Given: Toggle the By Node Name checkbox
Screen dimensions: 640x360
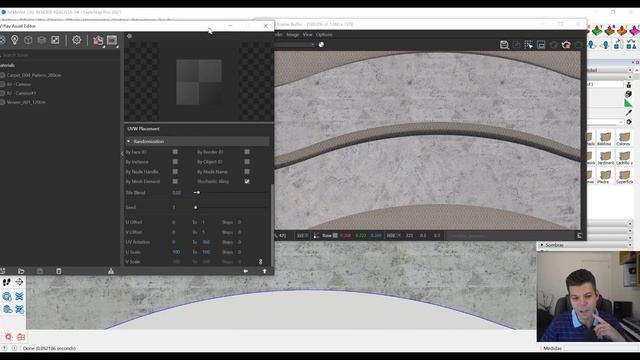Looking at the screenshot, I should [247, 171].
